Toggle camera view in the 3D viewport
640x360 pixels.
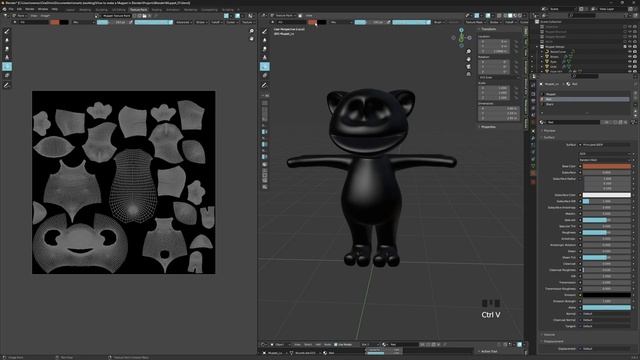[x=469, y=67]
